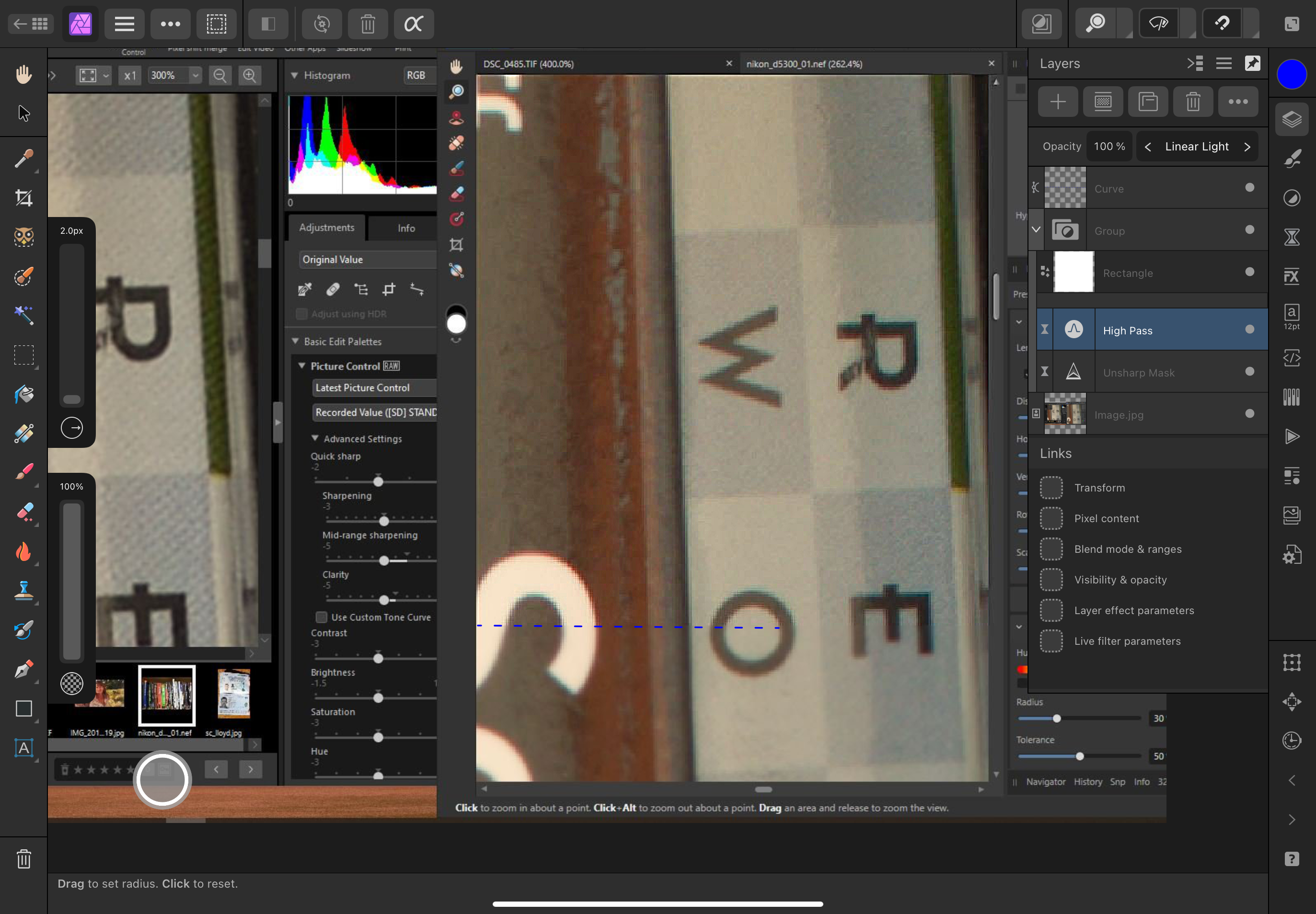Collapse the Advanced Settings section
This screenshot has width=1316, height=914.
point(314,438)
